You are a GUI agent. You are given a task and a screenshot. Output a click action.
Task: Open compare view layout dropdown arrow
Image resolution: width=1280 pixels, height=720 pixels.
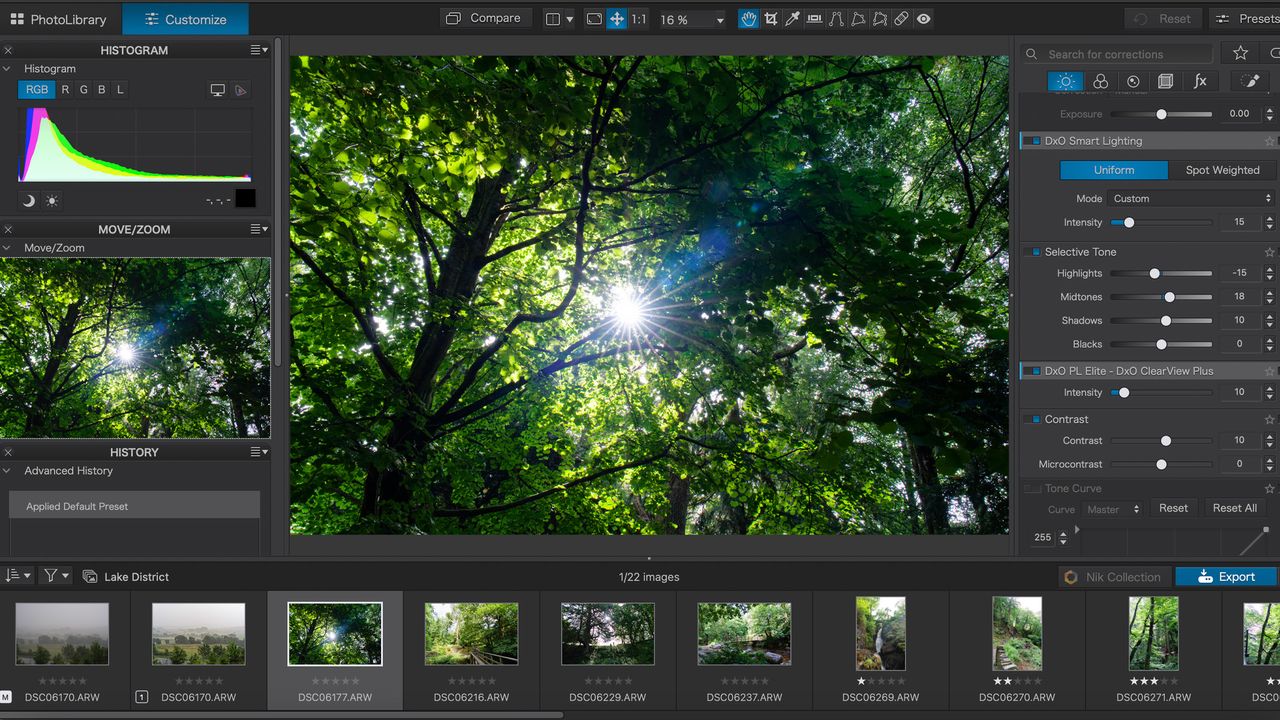coord(570,19)
